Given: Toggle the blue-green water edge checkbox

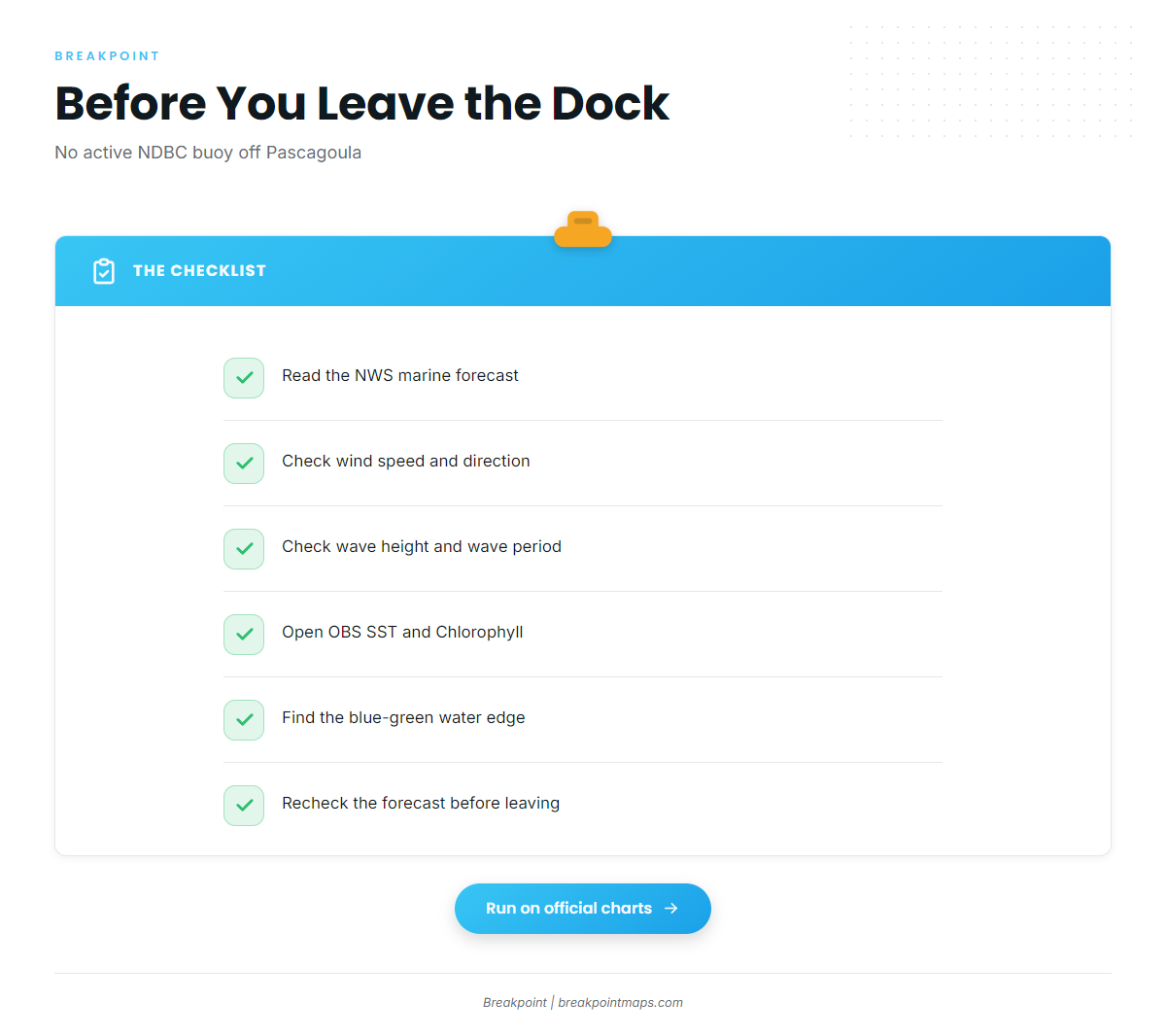Looking at the screenshot, I should tap(244, 720).
